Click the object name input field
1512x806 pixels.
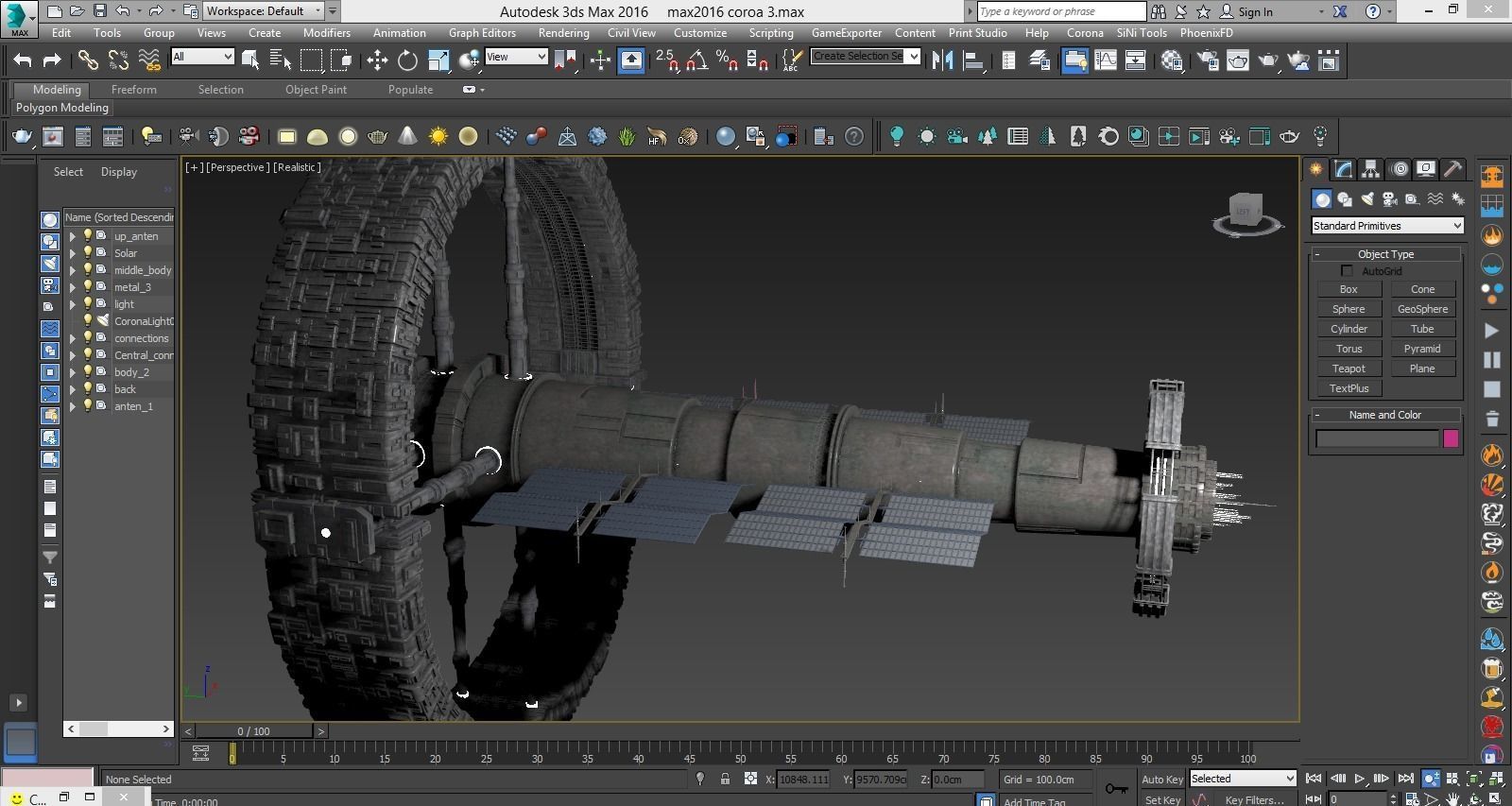click(1377, 438)
